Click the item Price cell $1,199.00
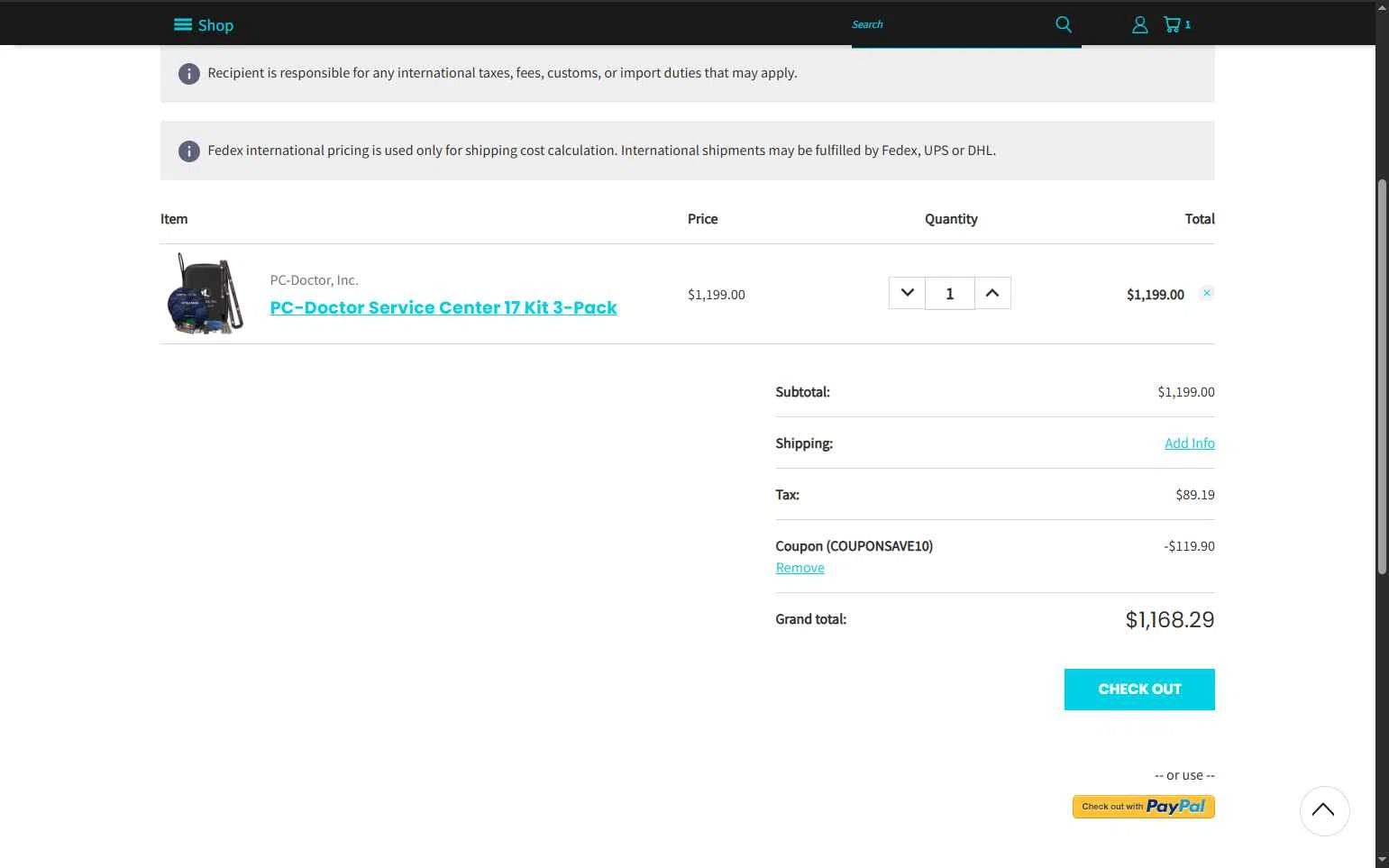The height and width of the screenshot is (868, 1389). (x=716, y=295)
